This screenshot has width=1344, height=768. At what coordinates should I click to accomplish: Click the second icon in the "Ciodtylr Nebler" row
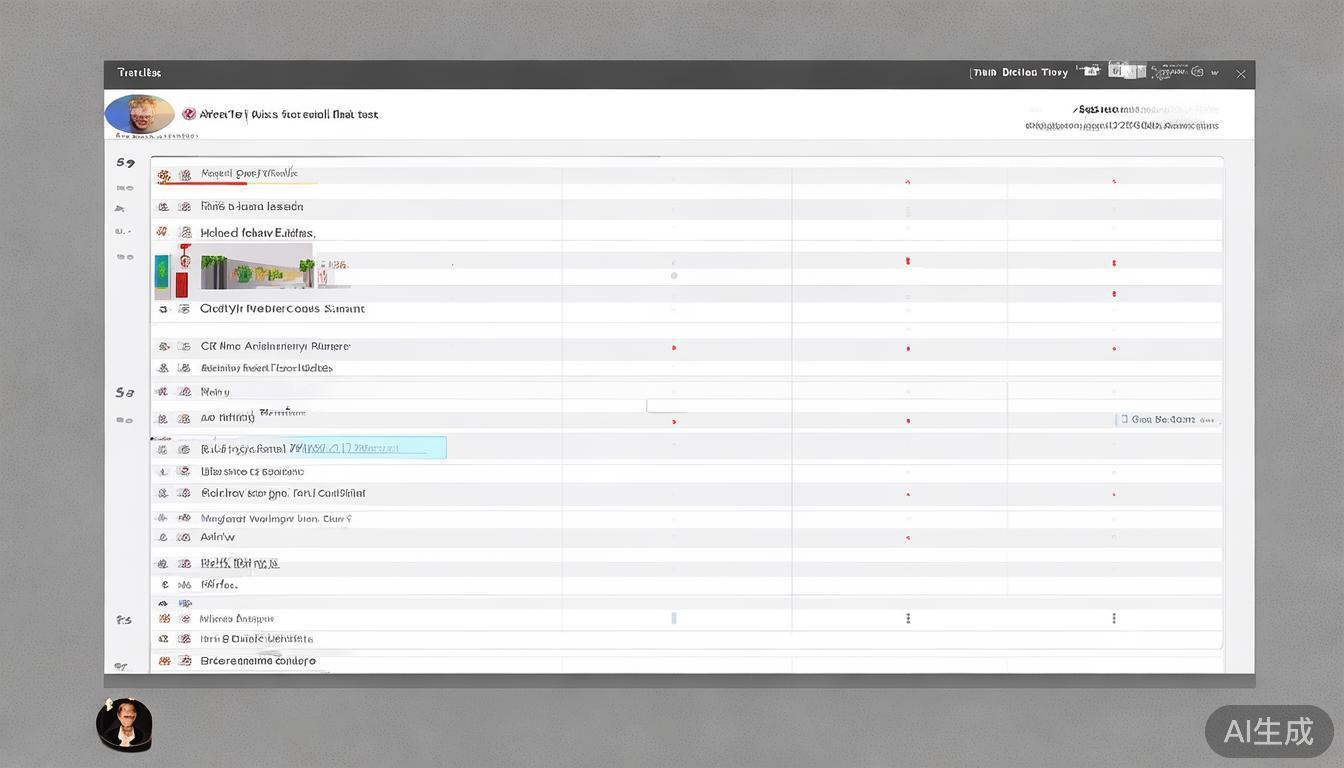tap(184, 309)
